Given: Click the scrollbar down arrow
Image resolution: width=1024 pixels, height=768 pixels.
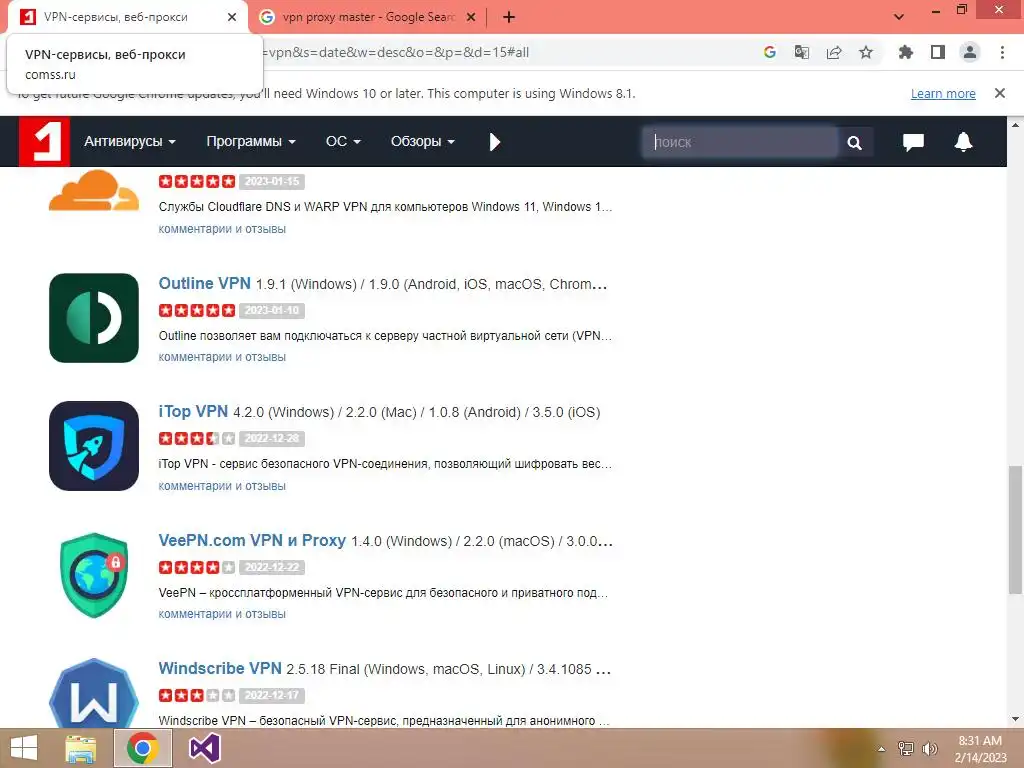Looking at the screenshot, I should tap(1016, 719).
